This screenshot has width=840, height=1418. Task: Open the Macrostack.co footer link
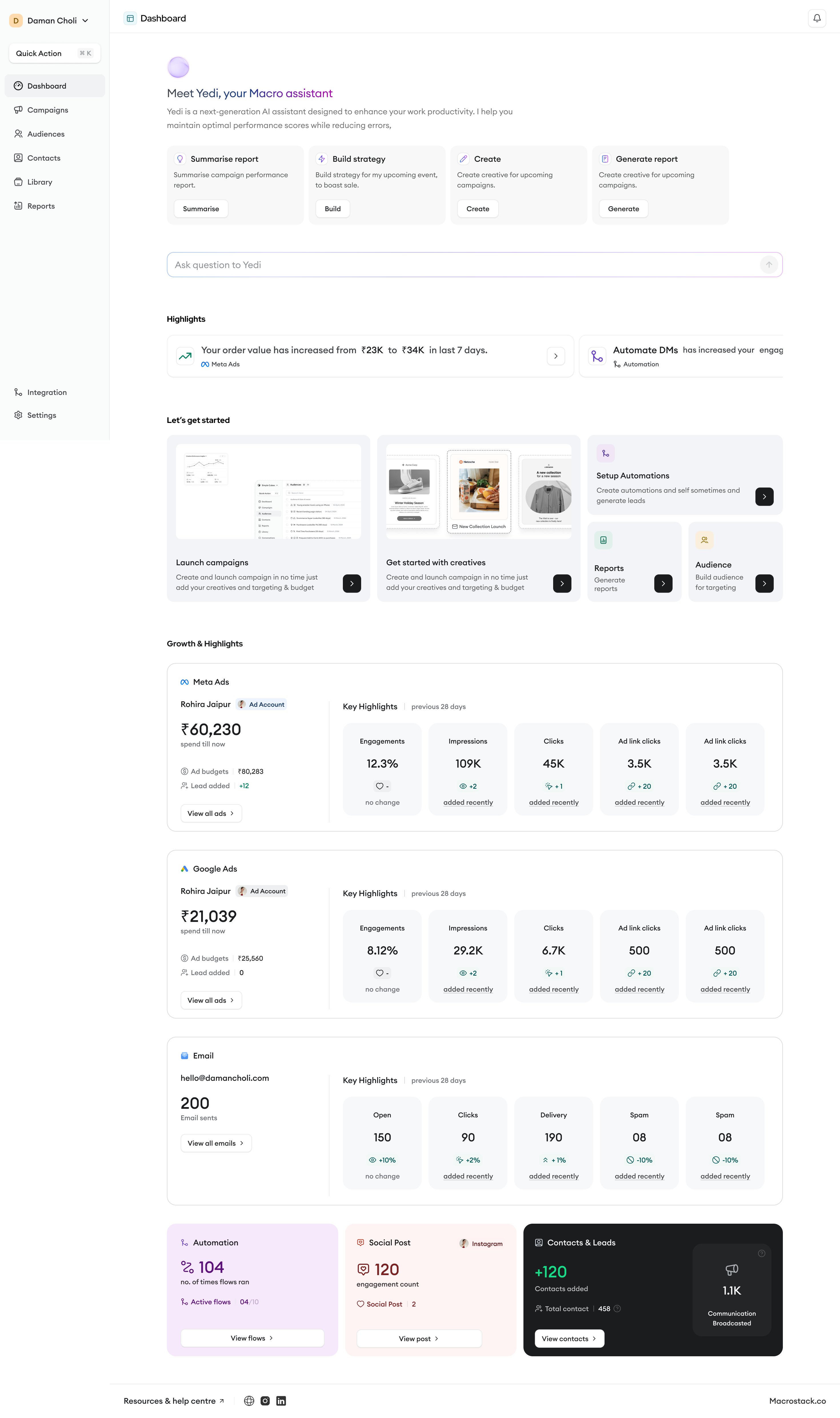click(x=797, y=1401)
